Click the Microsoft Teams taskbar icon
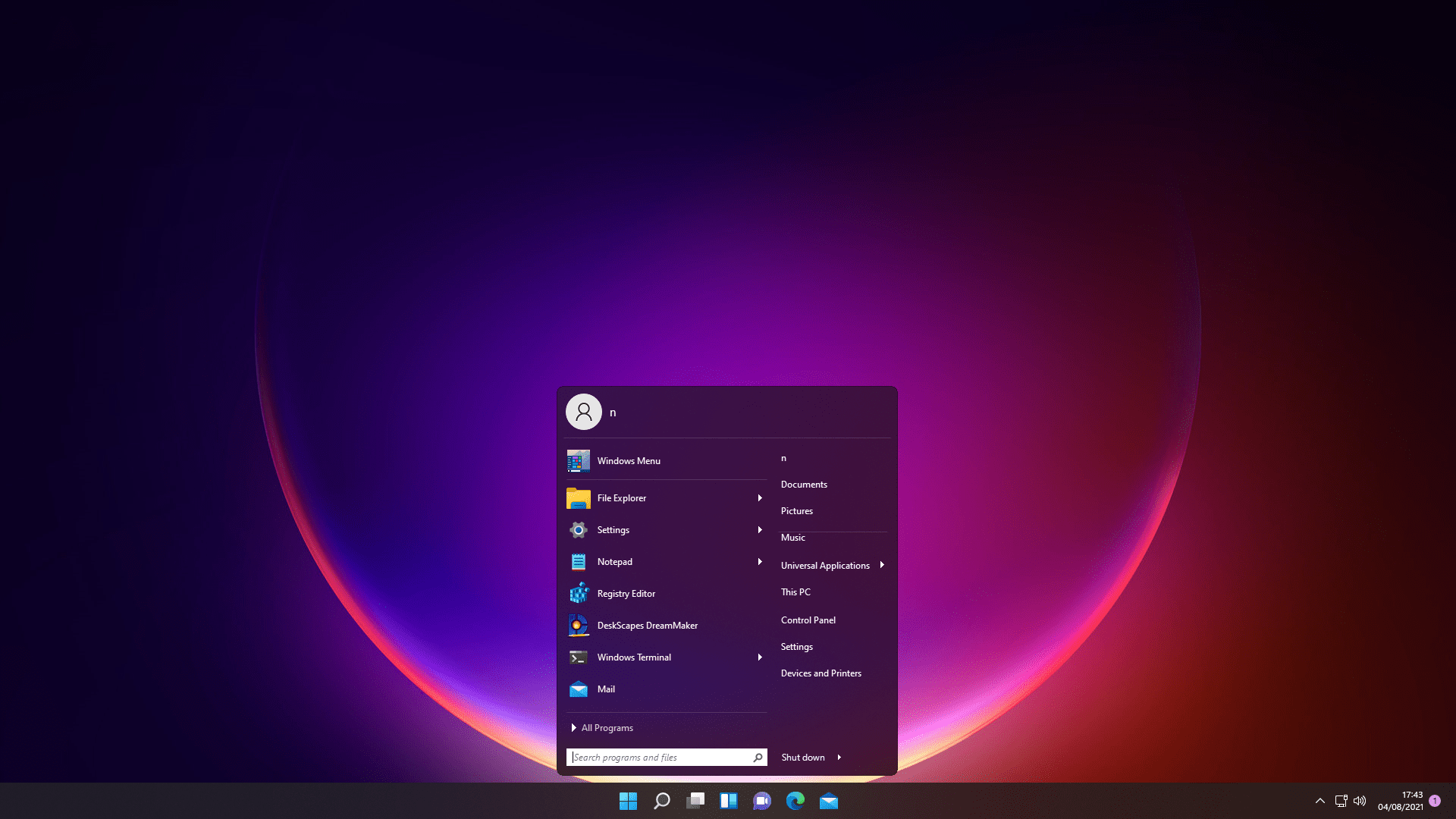The height and width of the screenshot is (819, 1456). pyautogui.click(x=761, y=800)
